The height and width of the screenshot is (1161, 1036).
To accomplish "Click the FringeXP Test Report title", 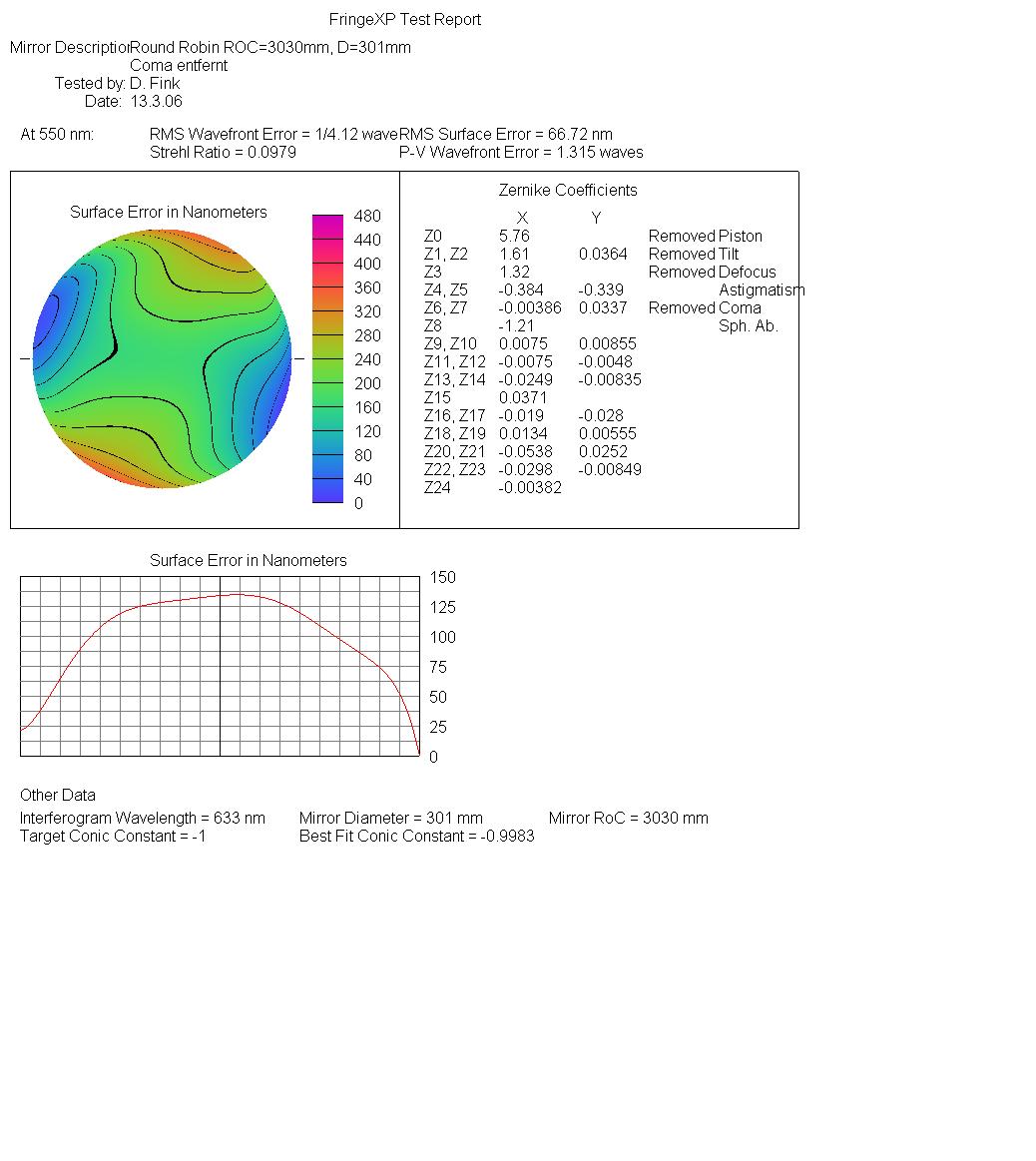I will [x=405, y=20].
